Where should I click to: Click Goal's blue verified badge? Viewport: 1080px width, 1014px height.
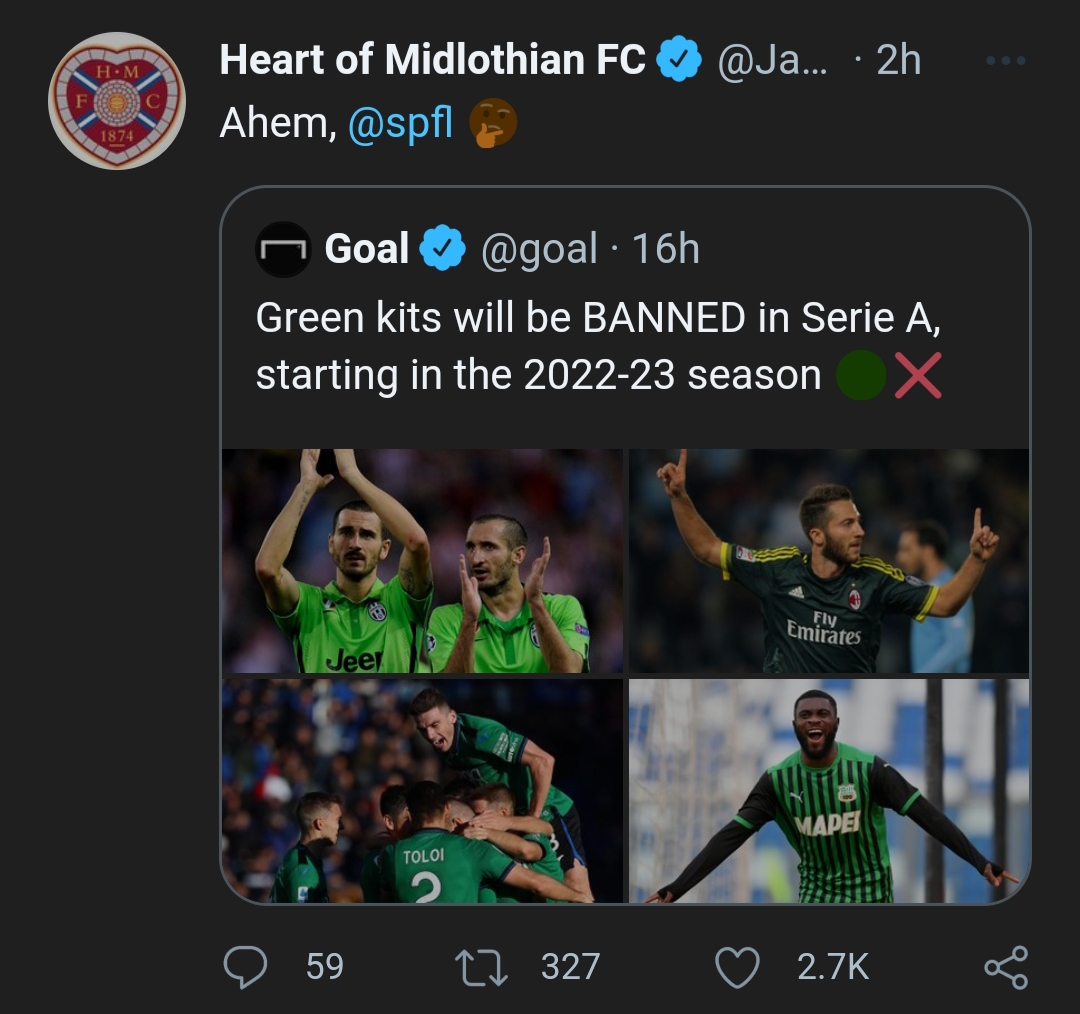tap(443, 248)
